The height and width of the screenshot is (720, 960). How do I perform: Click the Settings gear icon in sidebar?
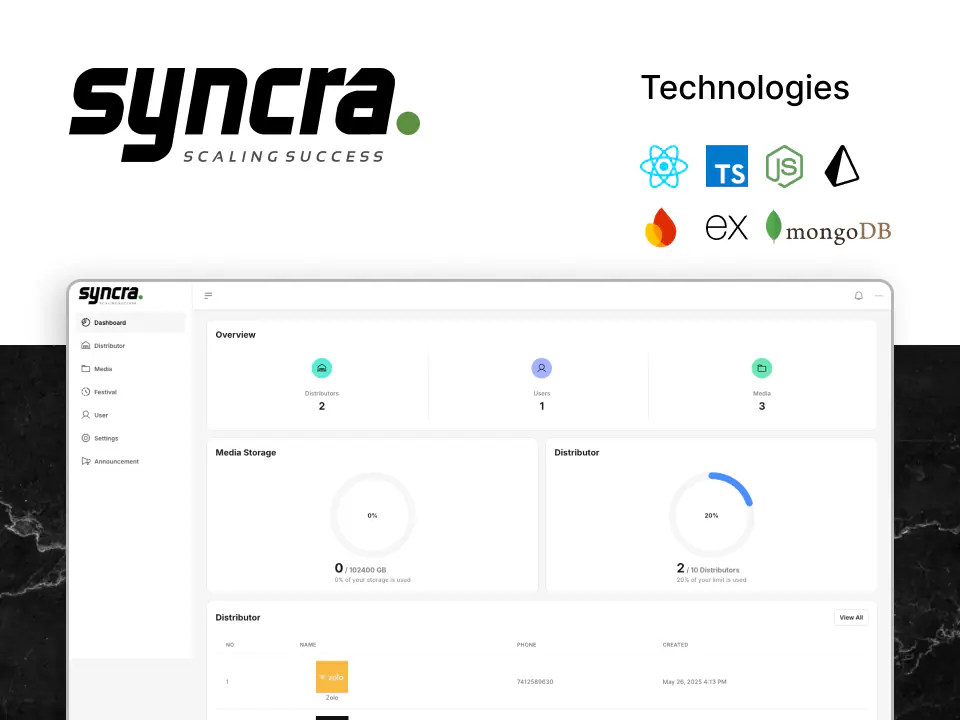tap(86, 438)
